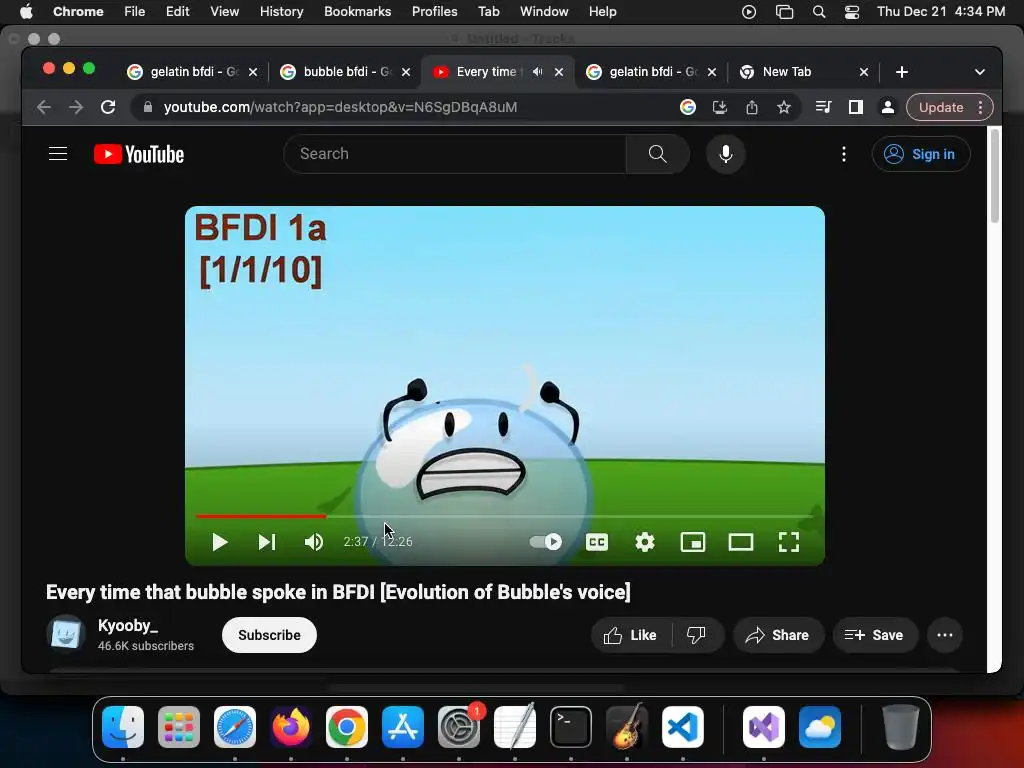Seek along the red video progress bar

pos(504,516)
